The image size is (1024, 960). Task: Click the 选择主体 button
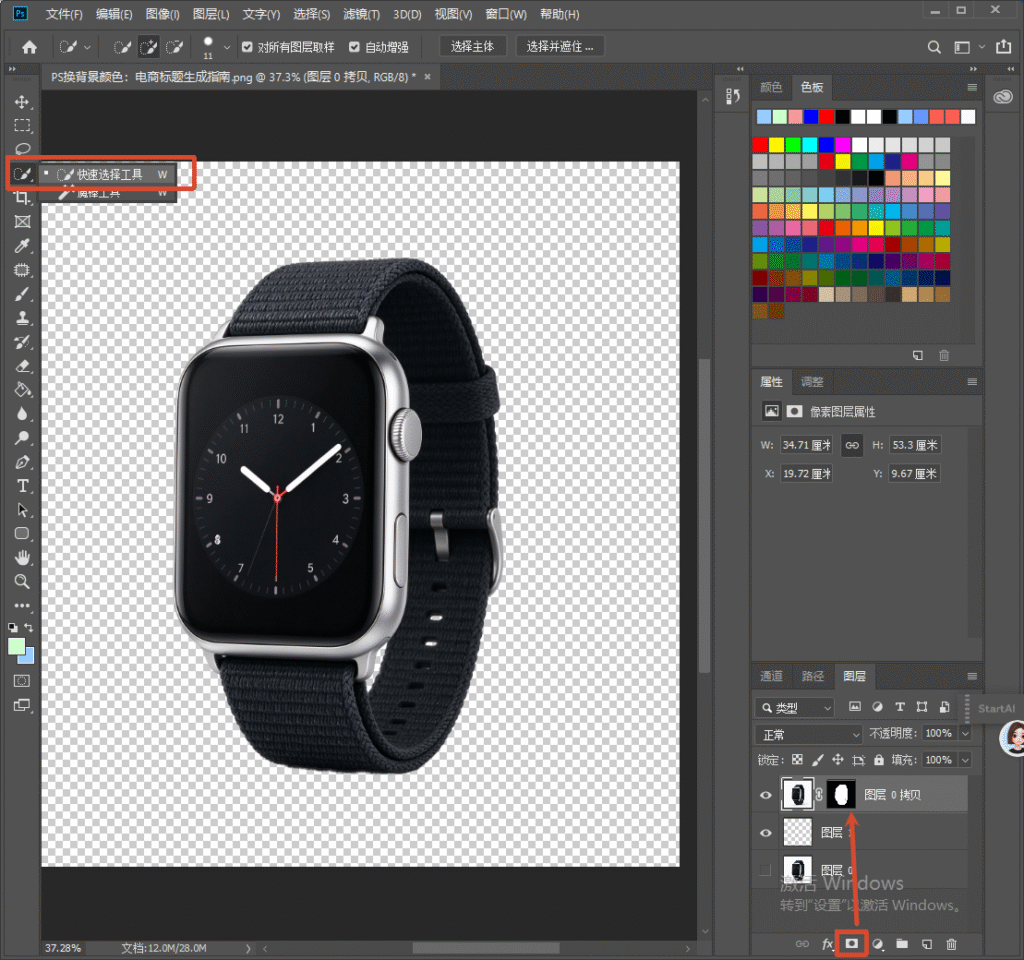472,46
